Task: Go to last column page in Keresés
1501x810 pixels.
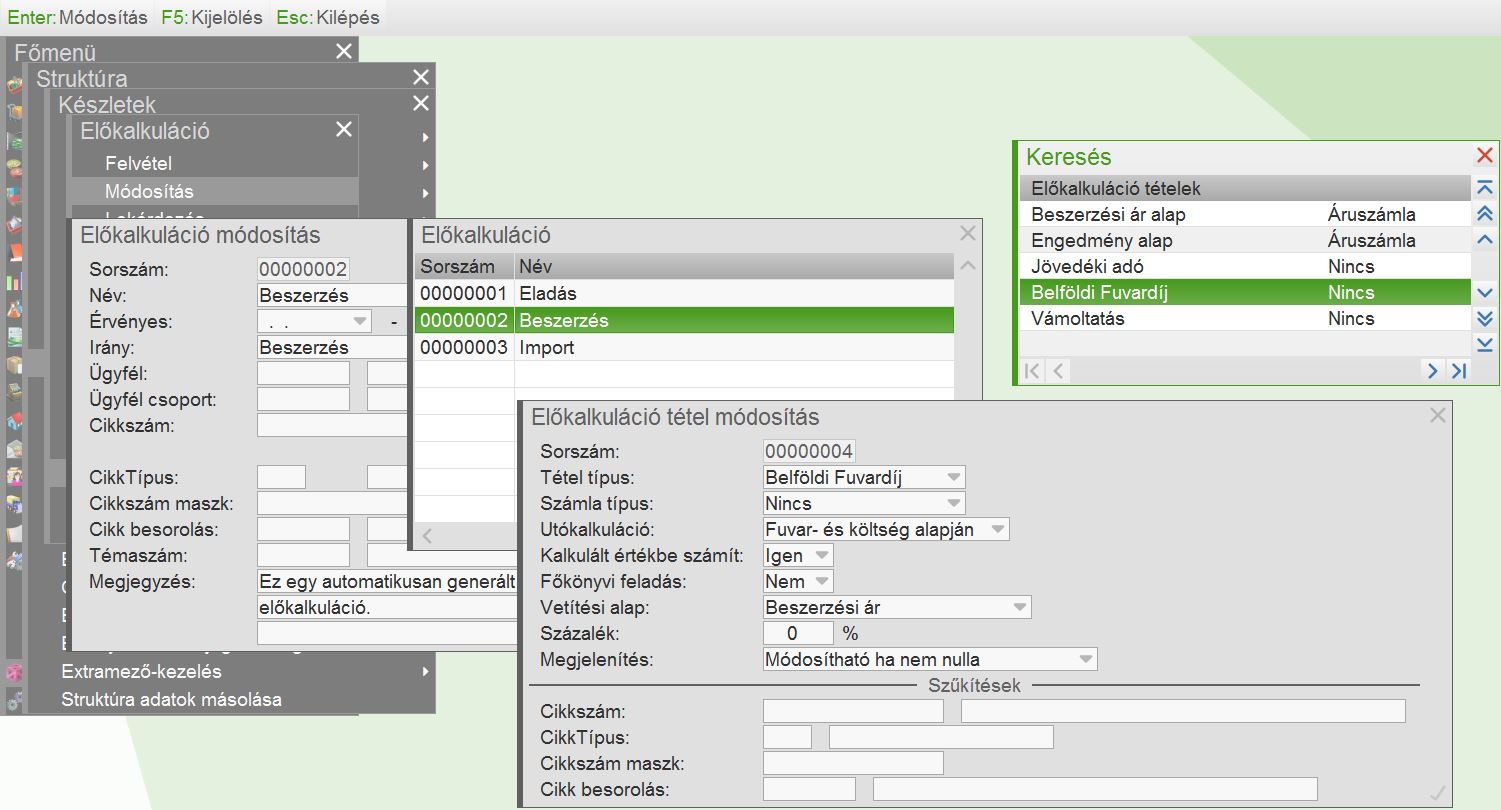Action: click(1459, 371)
